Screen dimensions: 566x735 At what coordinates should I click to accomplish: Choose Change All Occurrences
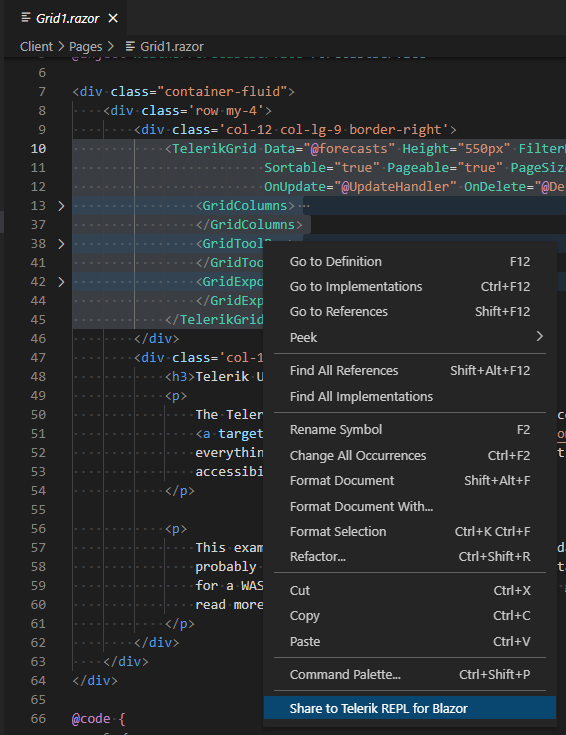click(410, 456)
